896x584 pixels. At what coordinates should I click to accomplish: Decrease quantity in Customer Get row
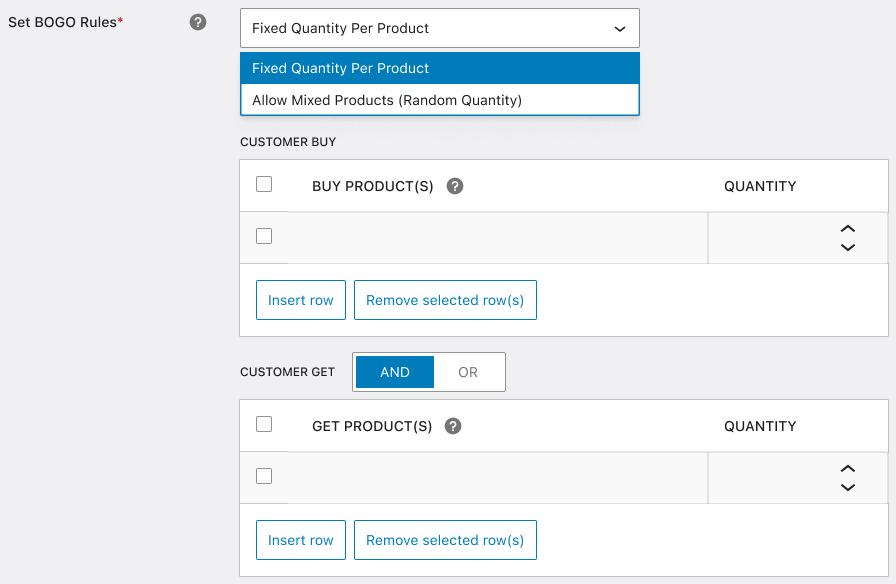[x=848, y=487]
